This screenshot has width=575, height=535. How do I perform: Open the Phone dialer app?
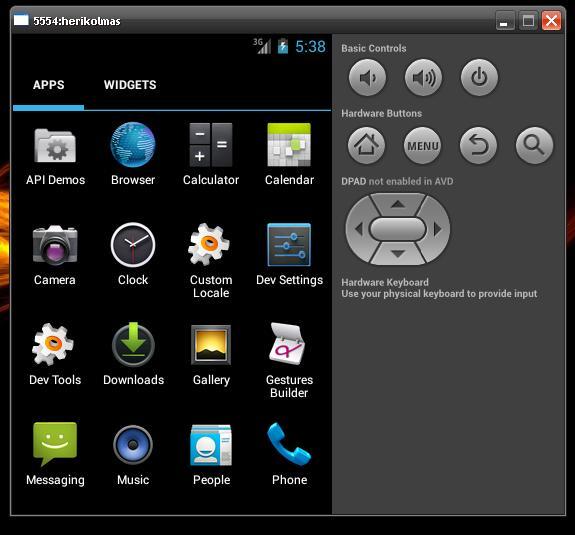[x=289, y=455]
